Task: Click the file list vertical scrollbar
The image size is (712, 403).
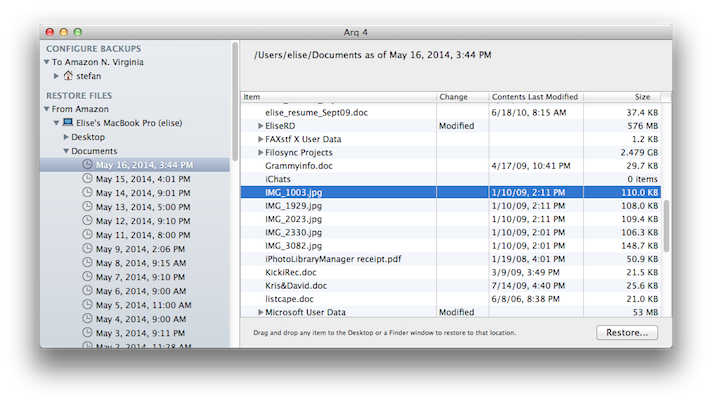Action: tap(666, 226)
